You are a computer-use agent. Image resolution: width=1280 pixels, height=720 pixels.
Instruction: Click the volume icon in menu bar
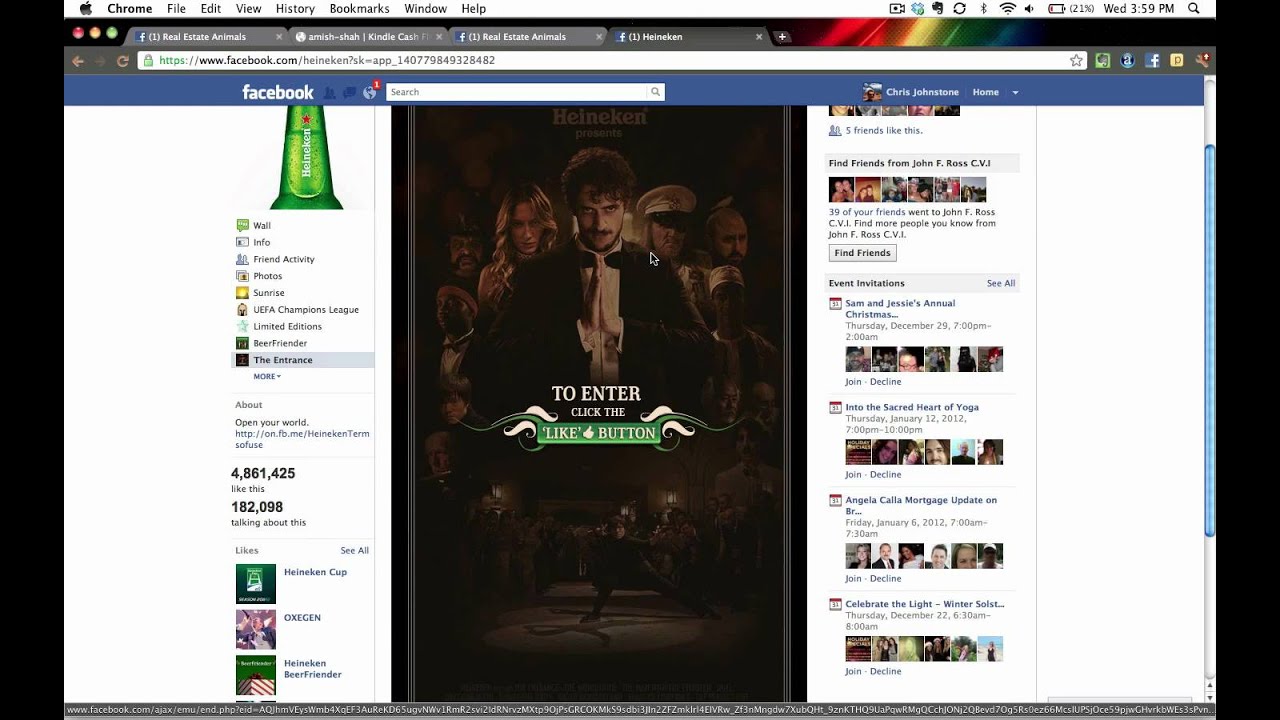[x=1030, y=9]
